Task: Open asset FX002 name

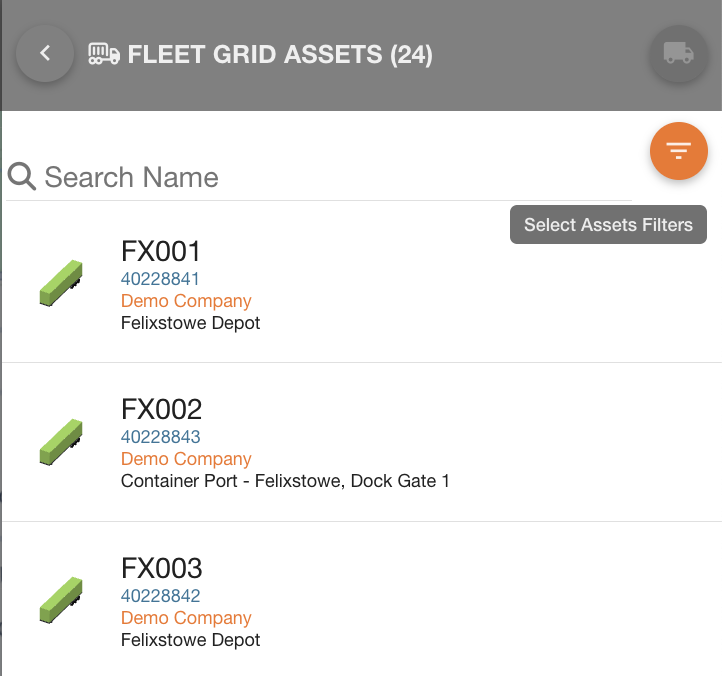Action: pyautogui.click(x=161, y=409)
